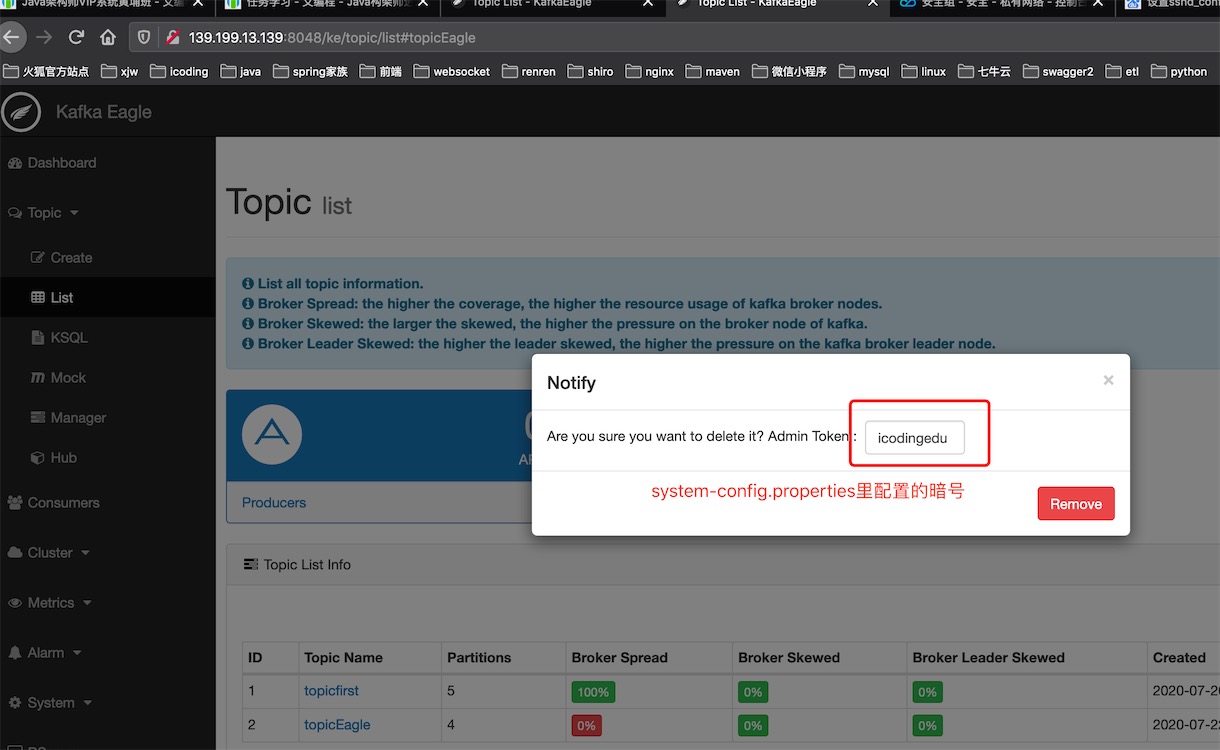Open the python bookmark folder
Image resolution: width=1220 pixels, height=750 pixels.
(1179, 72)
